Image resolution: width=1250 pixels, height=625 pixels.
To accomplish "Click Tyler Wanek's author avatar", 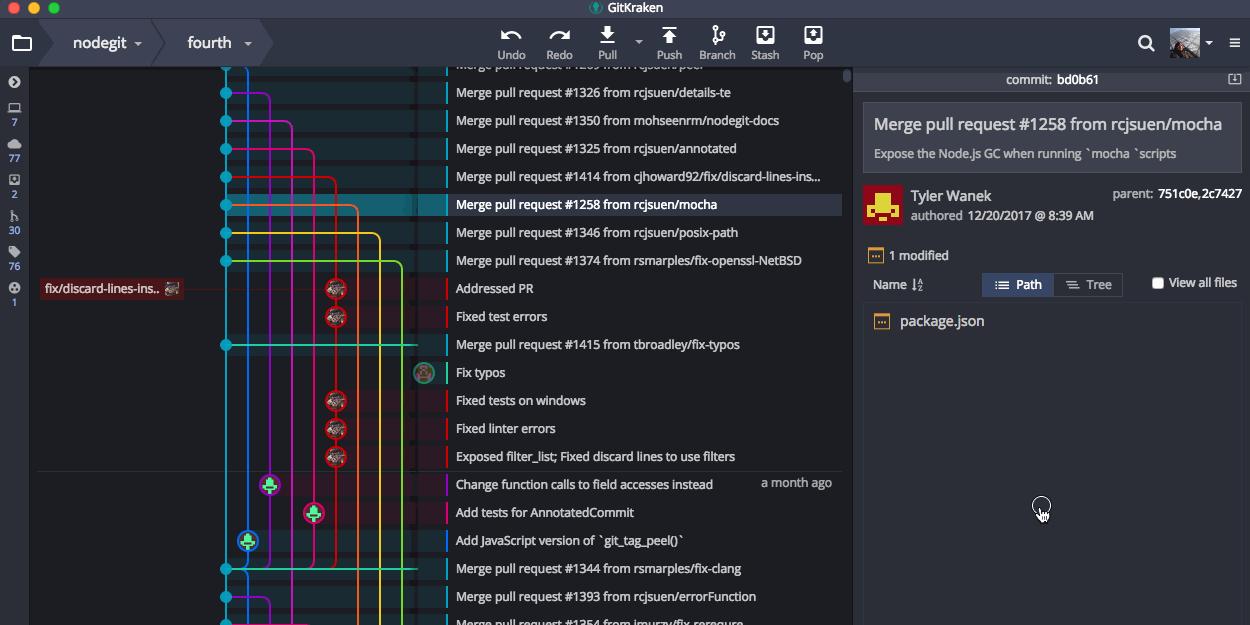I will coord(883,205).
